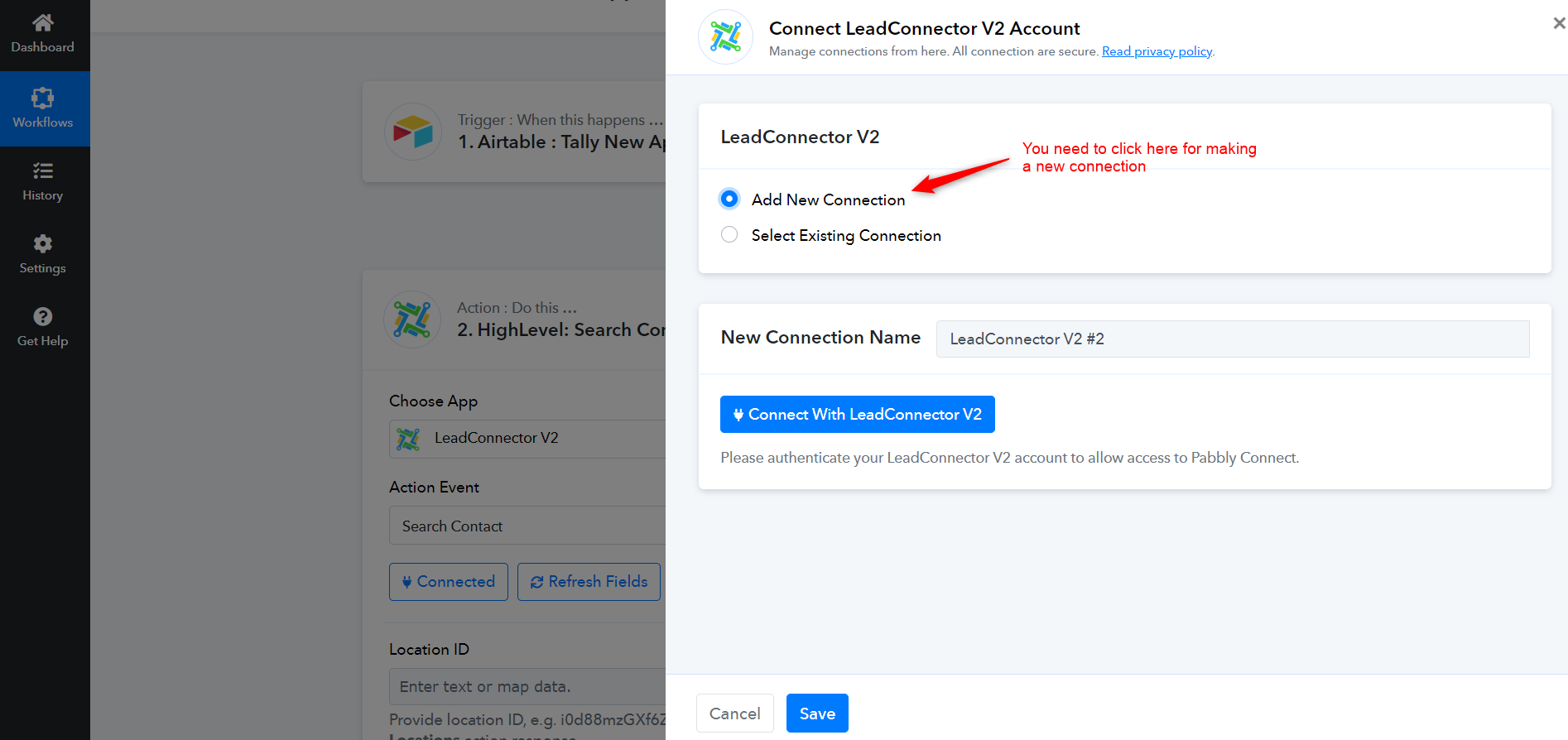The image size is (1568, 740).
Task: Click the Get Help question icon
Action: [42, 316]
